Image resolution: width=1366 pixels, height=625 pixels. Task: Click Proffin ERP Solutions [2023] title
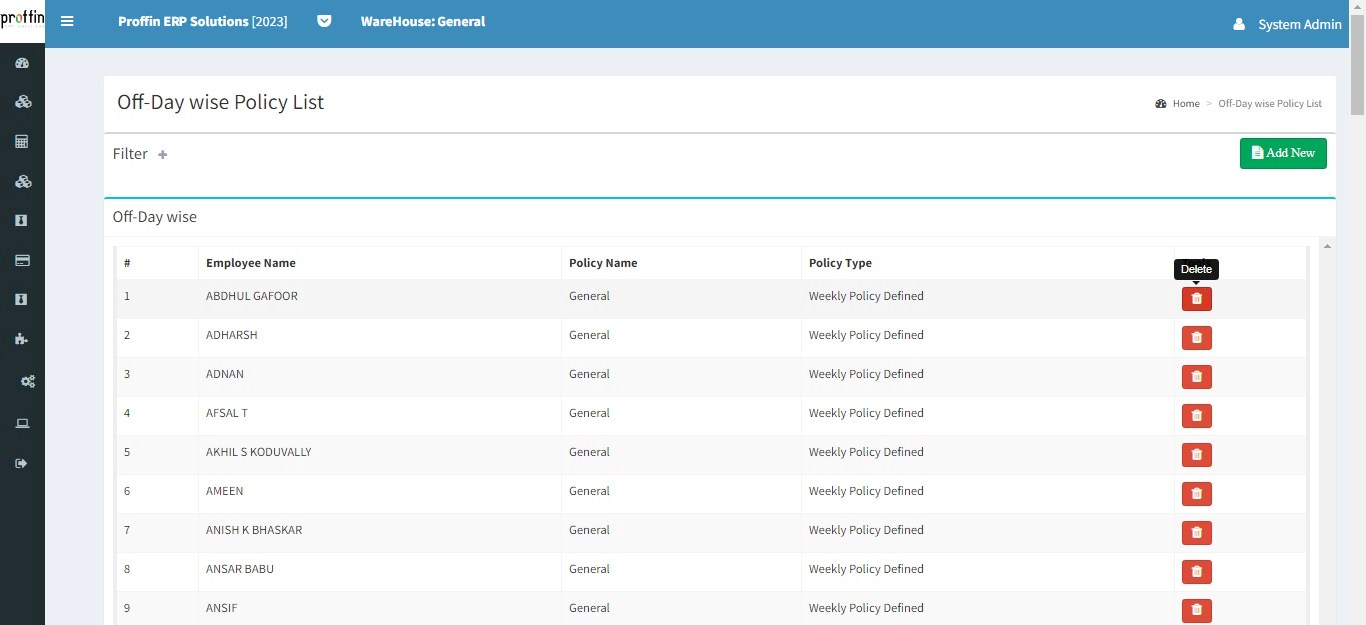203,21
